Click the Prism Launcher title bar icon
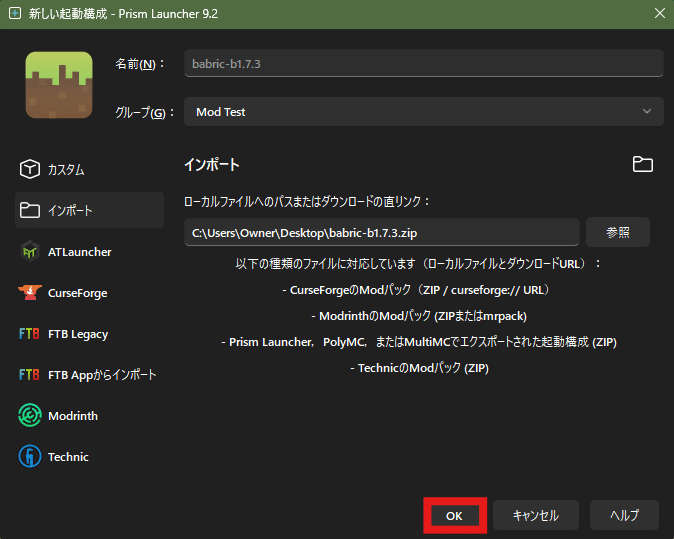The image size is (674, 539). click(x=15, y=13)
